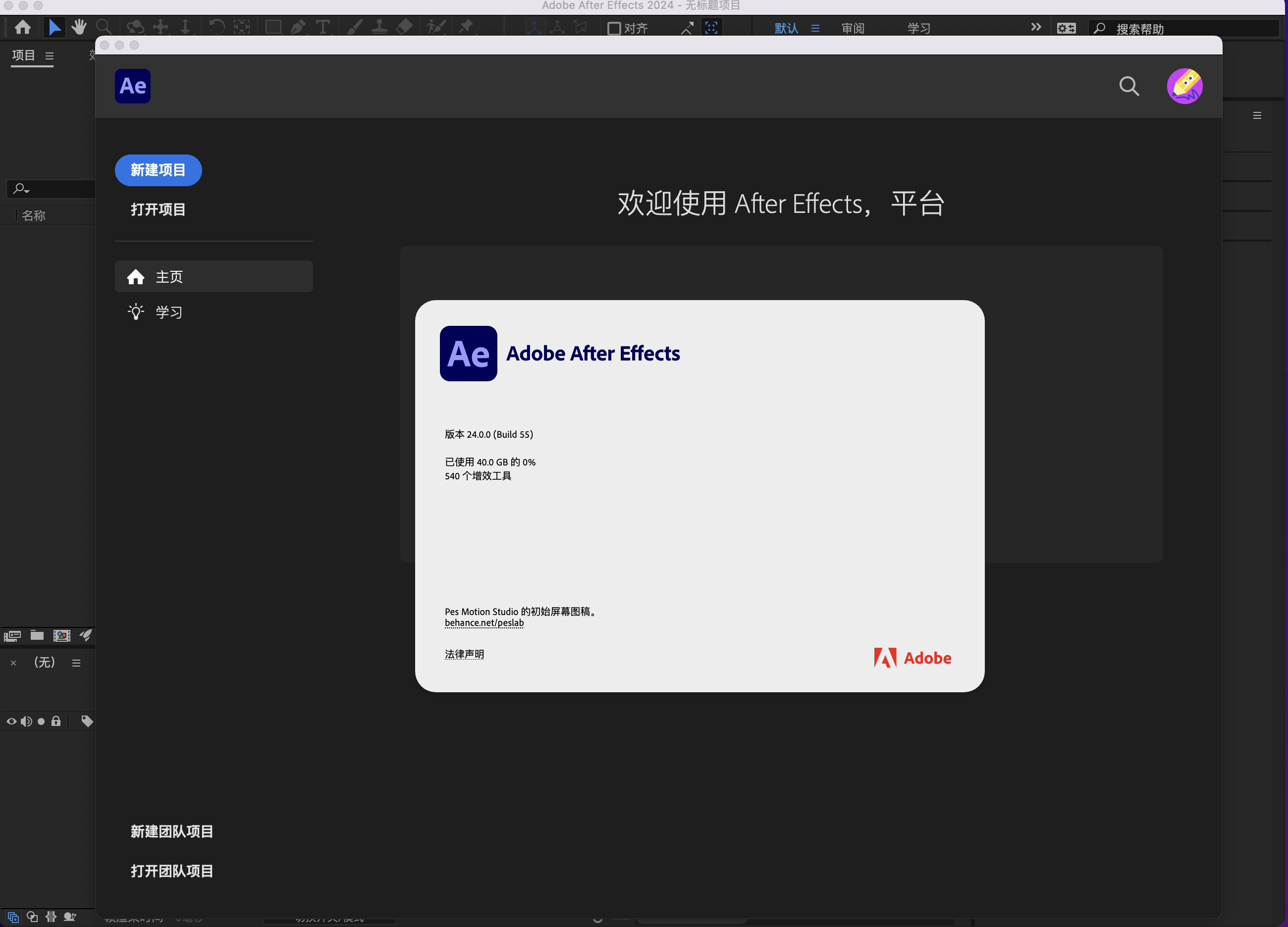The height and width of the screenshot is (927, 1288).
Task: Activate the Pen tool
Action: coord(298,27)
